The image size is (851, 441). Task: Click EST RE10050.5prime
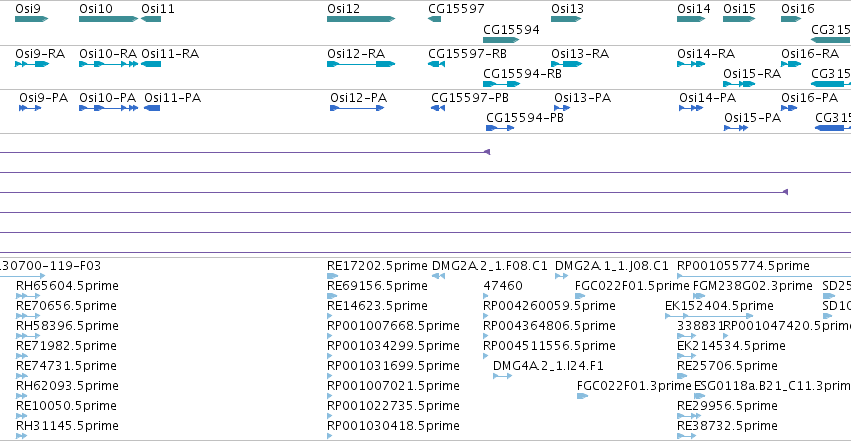point(66,406)
